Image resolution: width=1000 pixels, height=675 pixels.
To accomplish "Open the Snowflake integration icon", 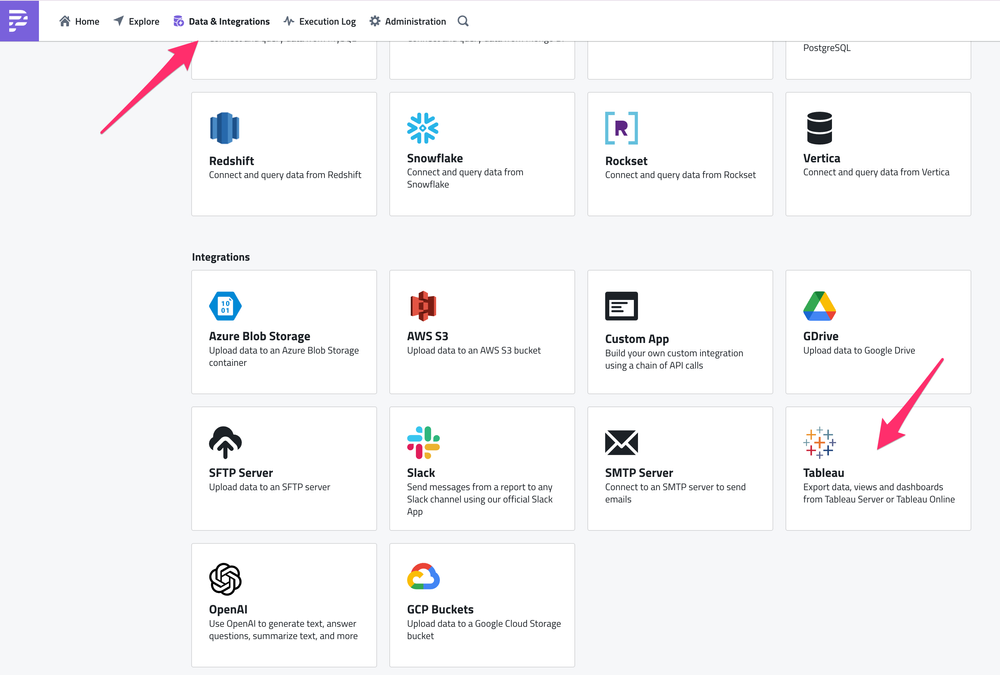I will pos(423,128).
